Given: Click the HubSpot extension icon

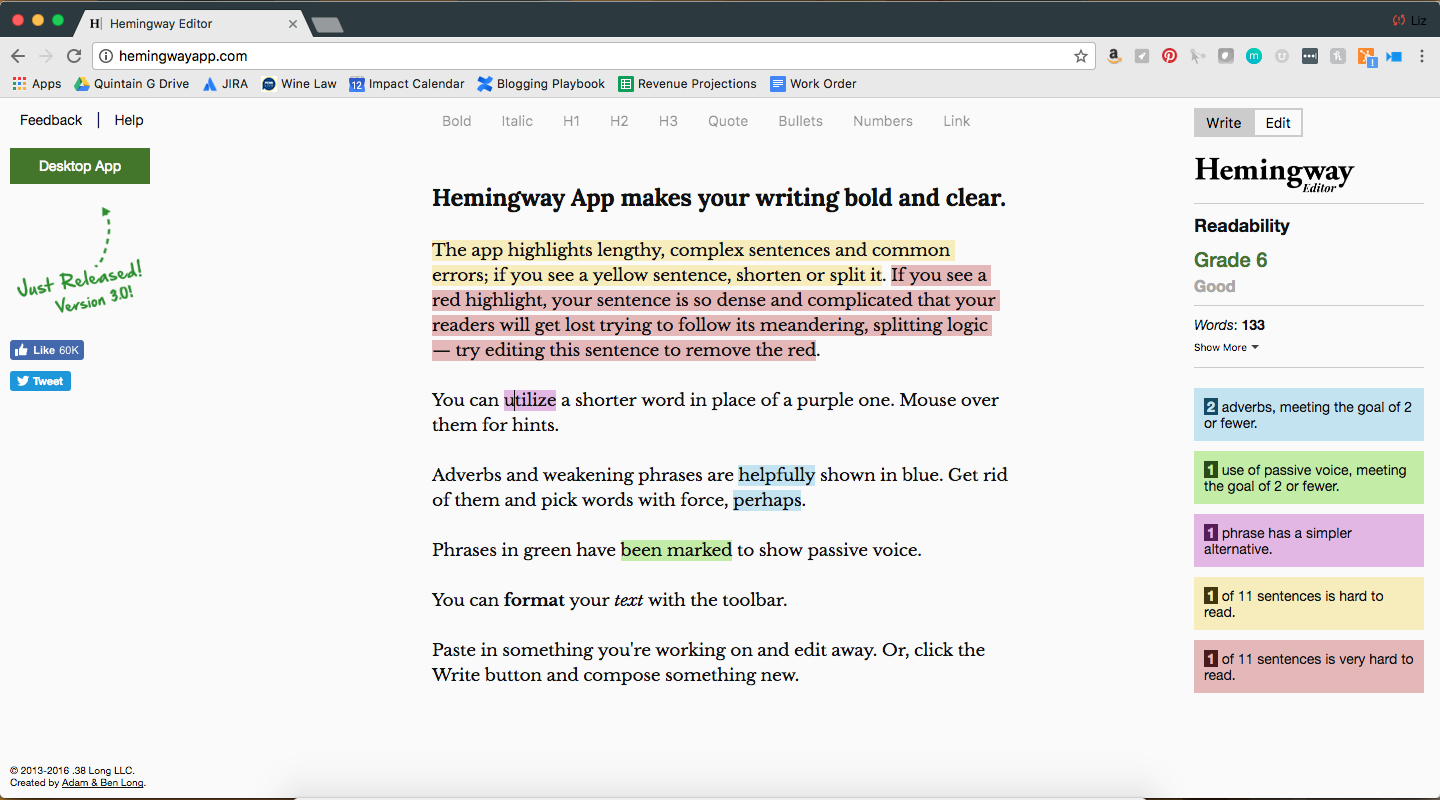Looking at the screenshot, I should coord(1365,57).
